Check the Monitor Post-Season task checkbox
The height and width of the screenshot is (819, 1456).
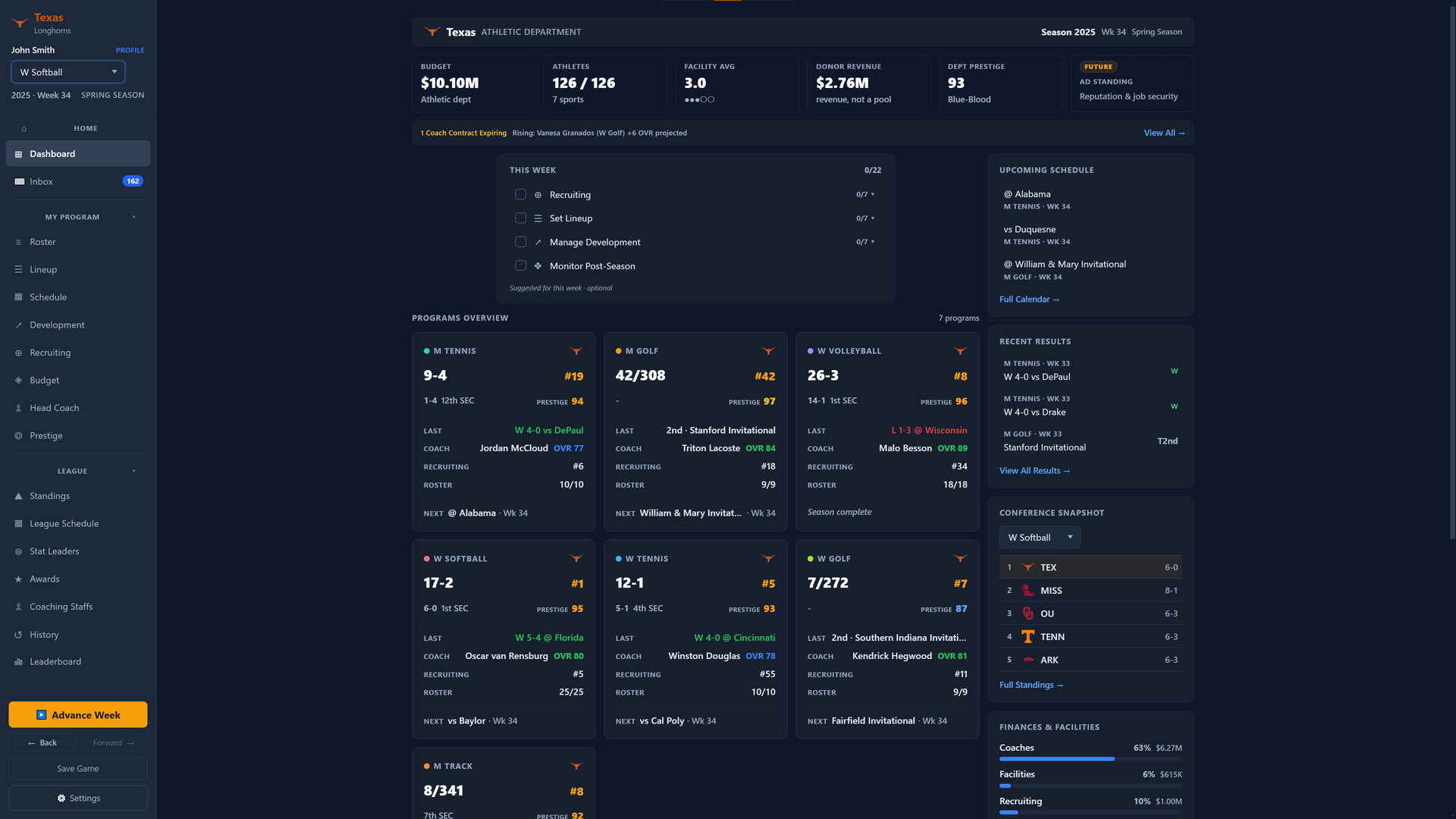point(520,265)
